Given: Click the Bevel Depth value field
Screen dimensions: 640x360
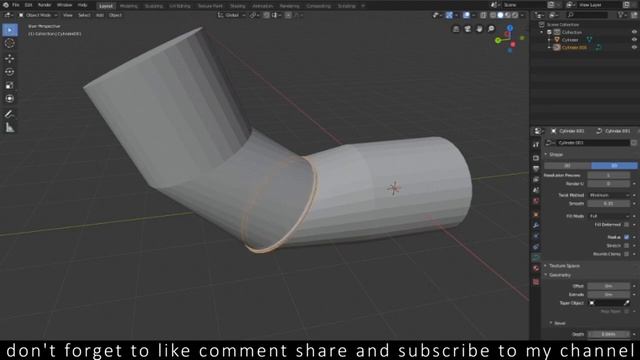Looking at the screenshot, I should [x=609, y=334].
